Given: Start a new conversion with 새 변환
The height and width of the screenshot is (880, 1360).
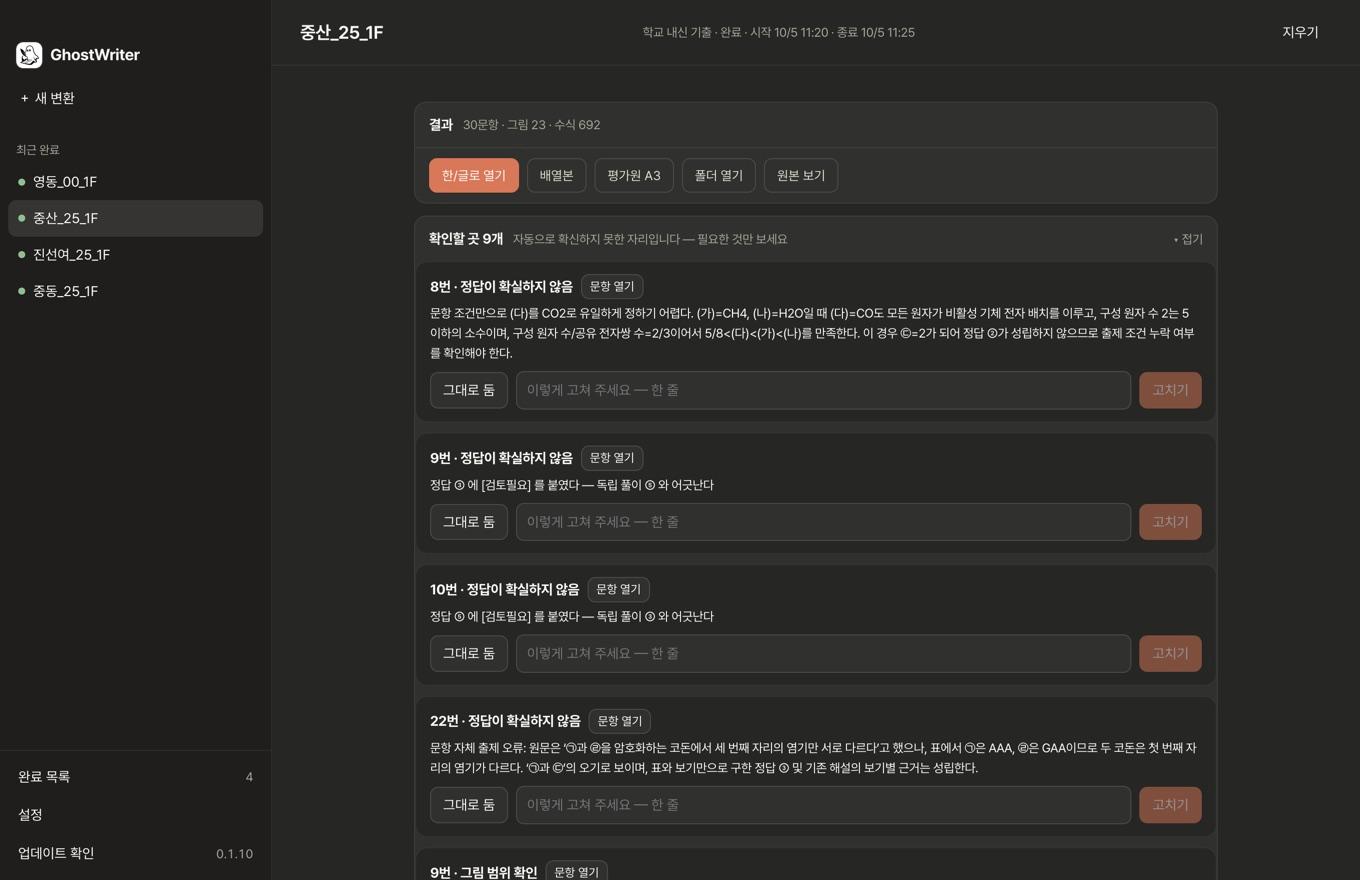Looking at the screenshot, I should (x=48, y=98).
